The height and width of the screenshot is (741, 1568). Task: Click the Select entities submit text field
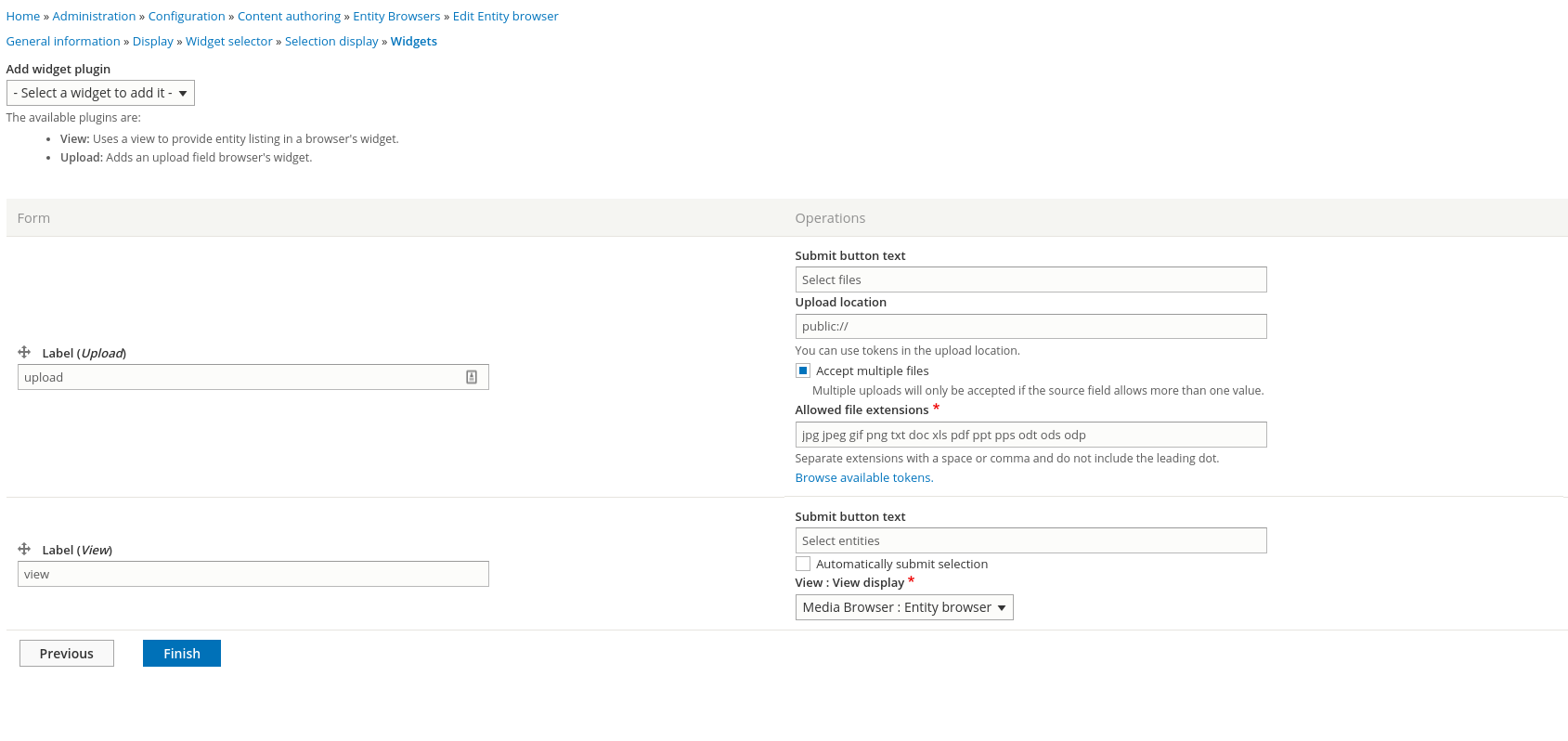1030,540
